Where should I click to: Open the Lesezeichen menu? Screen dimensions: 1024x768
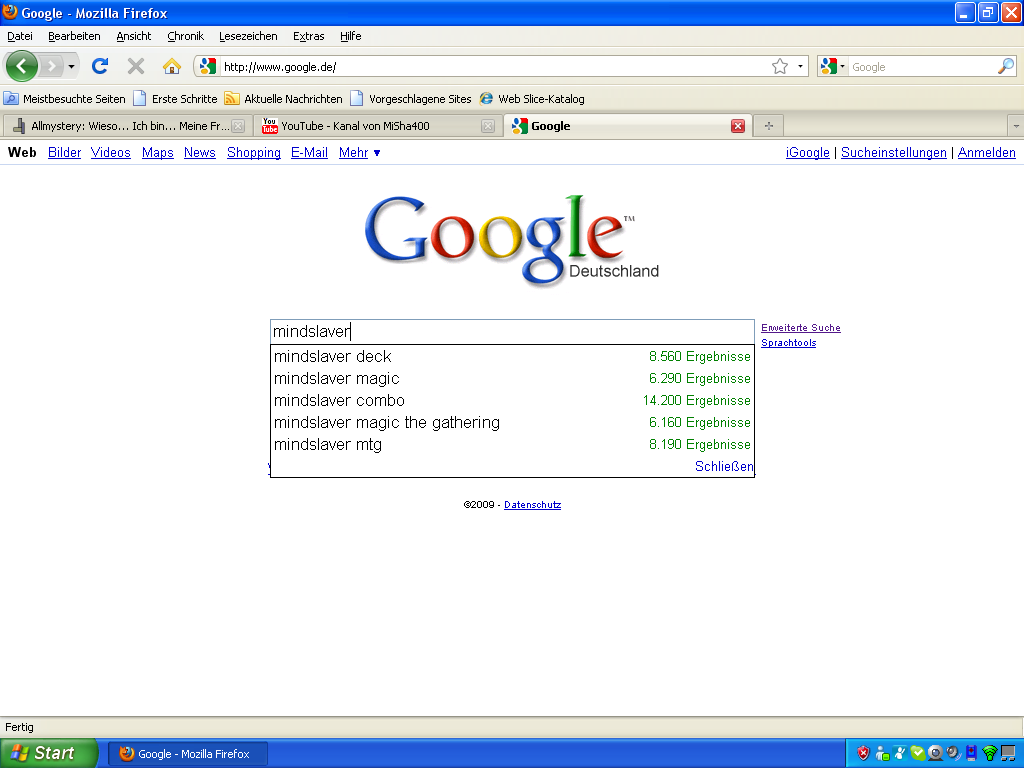248,36
